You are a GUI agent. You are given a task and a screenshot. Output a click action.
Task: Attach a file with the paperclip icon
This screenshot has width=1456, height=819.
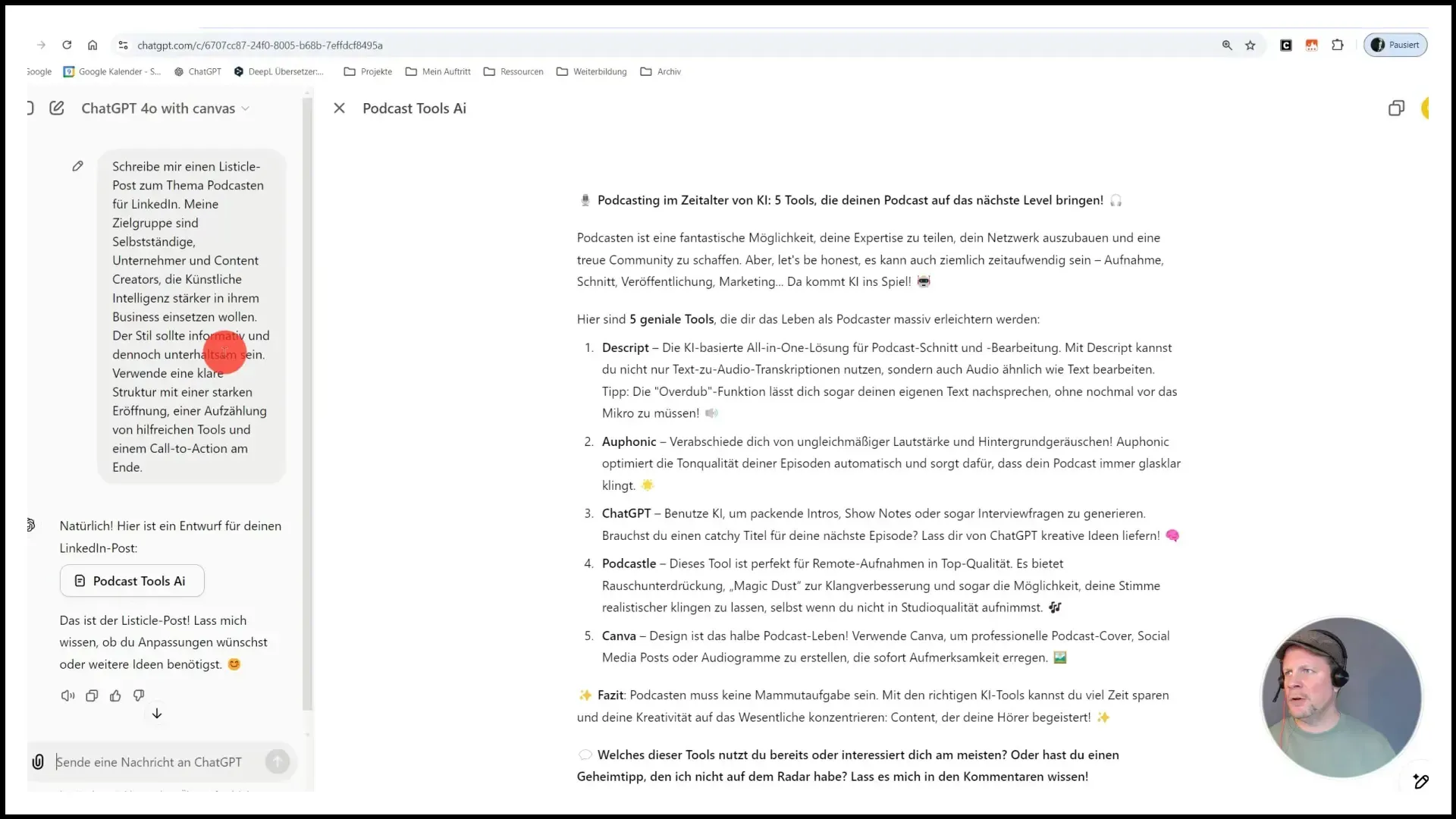38,761
